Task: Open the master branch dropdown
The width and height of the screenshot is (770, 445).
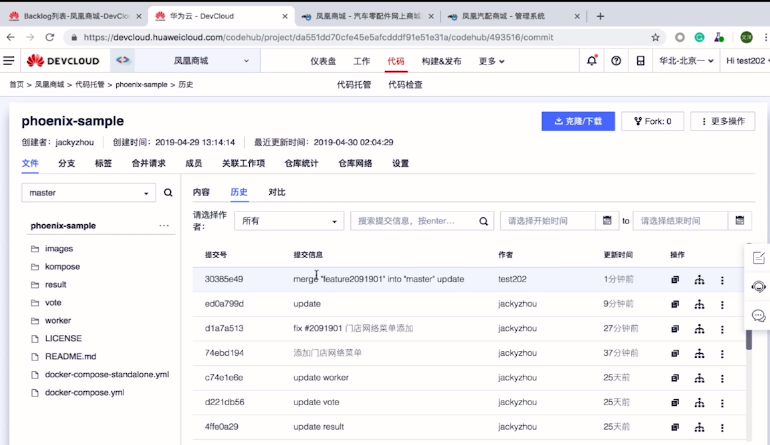Action: pyautogui.click(x=88, y=193)
